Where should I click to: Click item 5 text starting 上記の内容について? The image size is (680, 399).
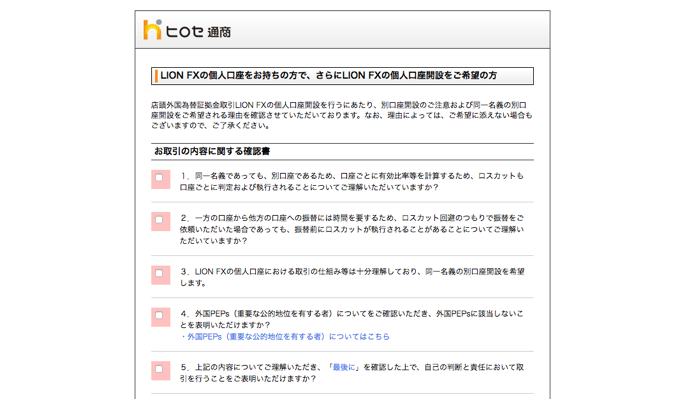pos(352,373)
